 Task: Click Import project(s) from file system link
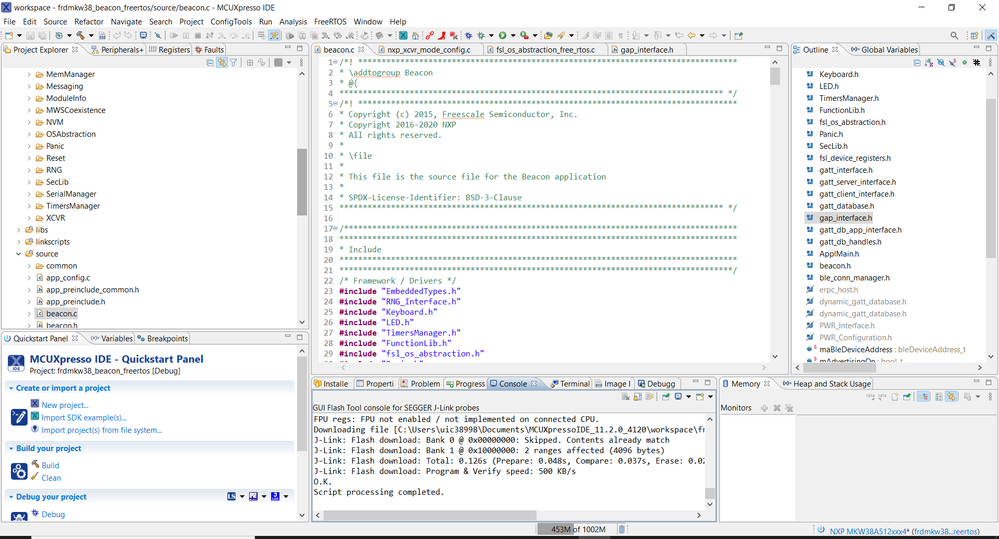(101, 430)
